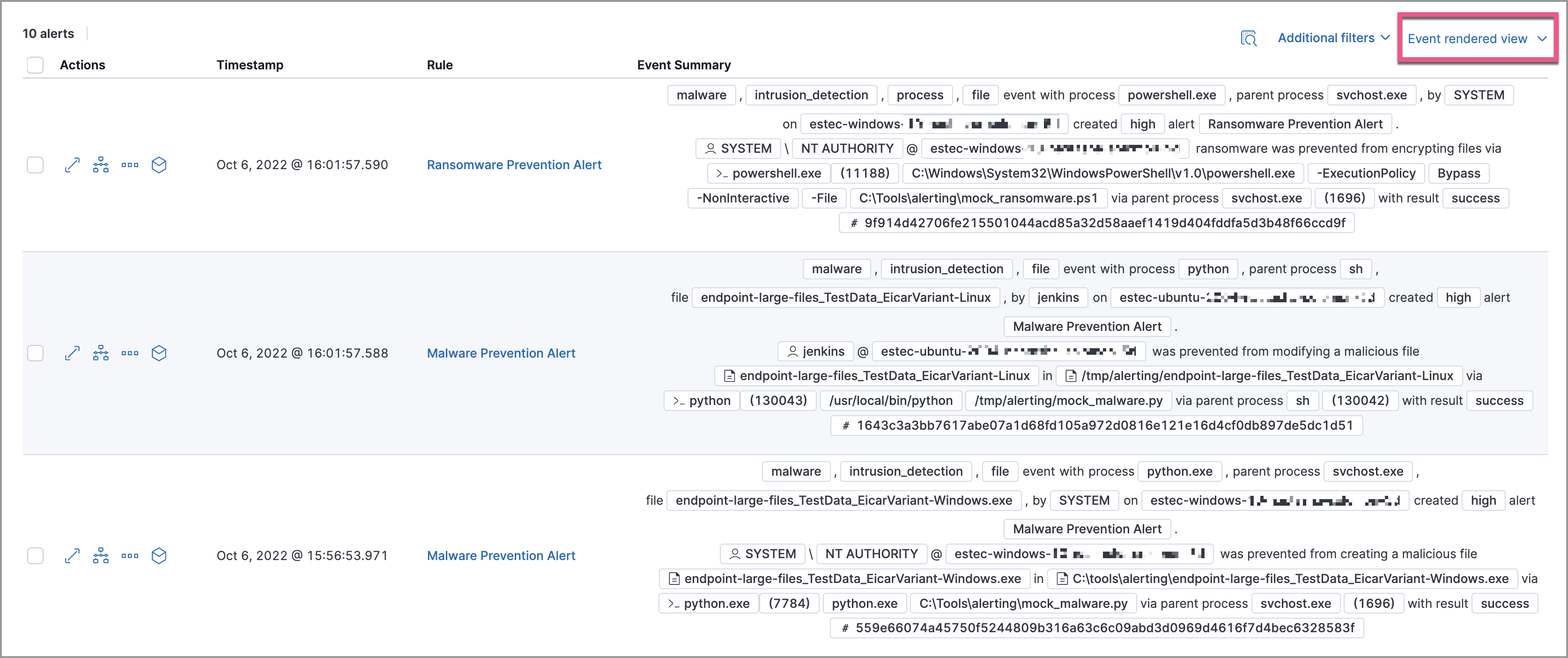The image size is (1568, 658).
Task: Click the C:\Tools\alerting\mock_malware.py badge
Action: [1022, 604]
